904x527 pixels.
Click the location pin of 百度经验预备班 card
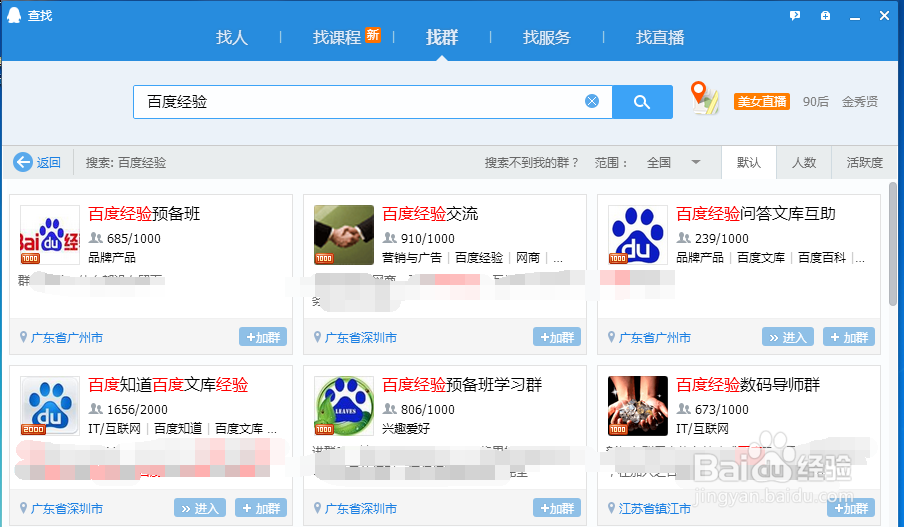tap(24, 337)
